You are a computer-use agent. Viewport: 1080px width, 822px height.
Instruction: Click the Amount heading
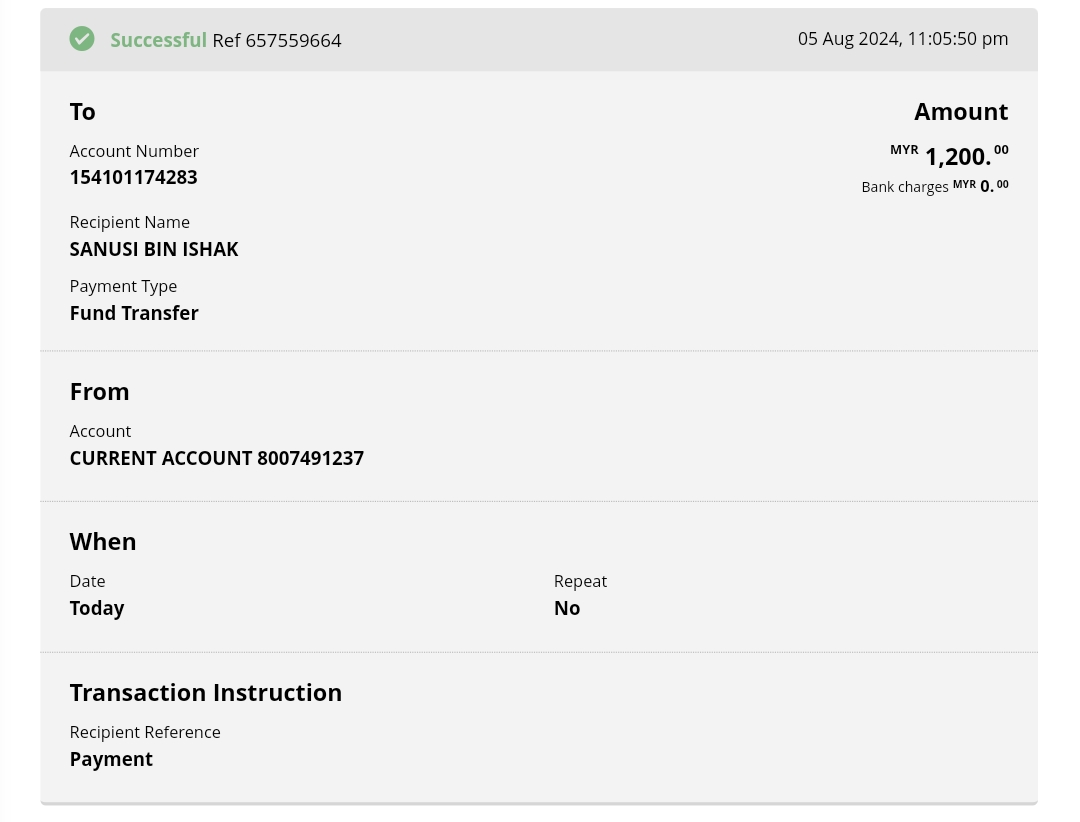(960, 112)
